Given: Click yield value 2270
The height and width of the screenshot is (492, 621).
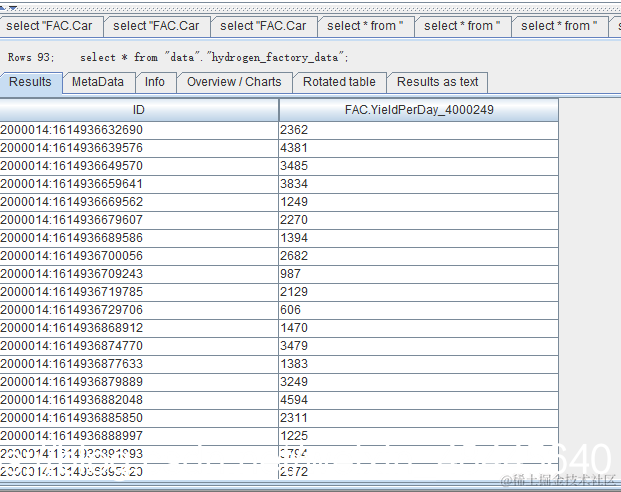Looking at the screenshot, I should click(419, 220).
